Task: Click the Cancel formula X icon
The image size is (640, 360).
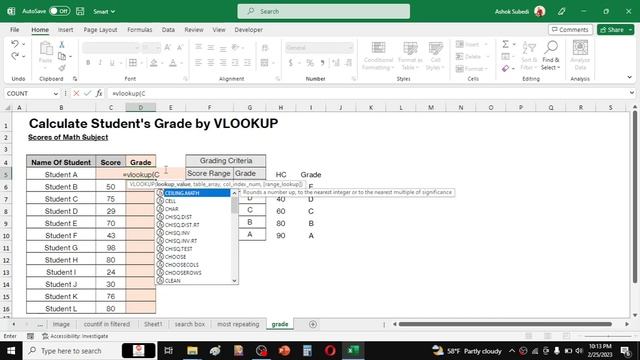Action: [76, 93]
